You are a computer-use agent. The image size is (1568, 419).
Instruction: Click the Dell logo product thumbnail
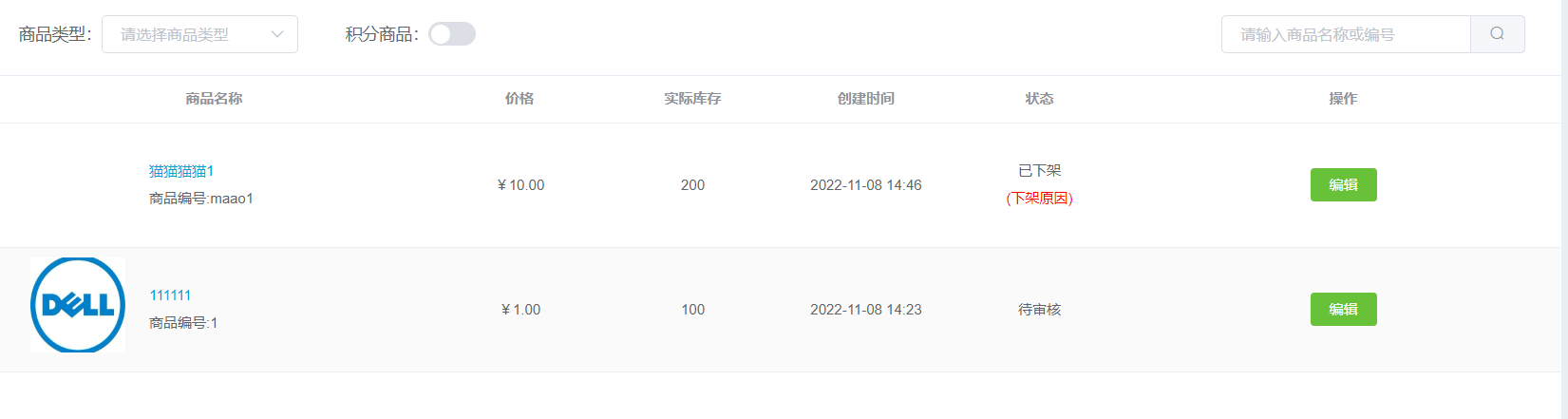(x=78, y=305)
